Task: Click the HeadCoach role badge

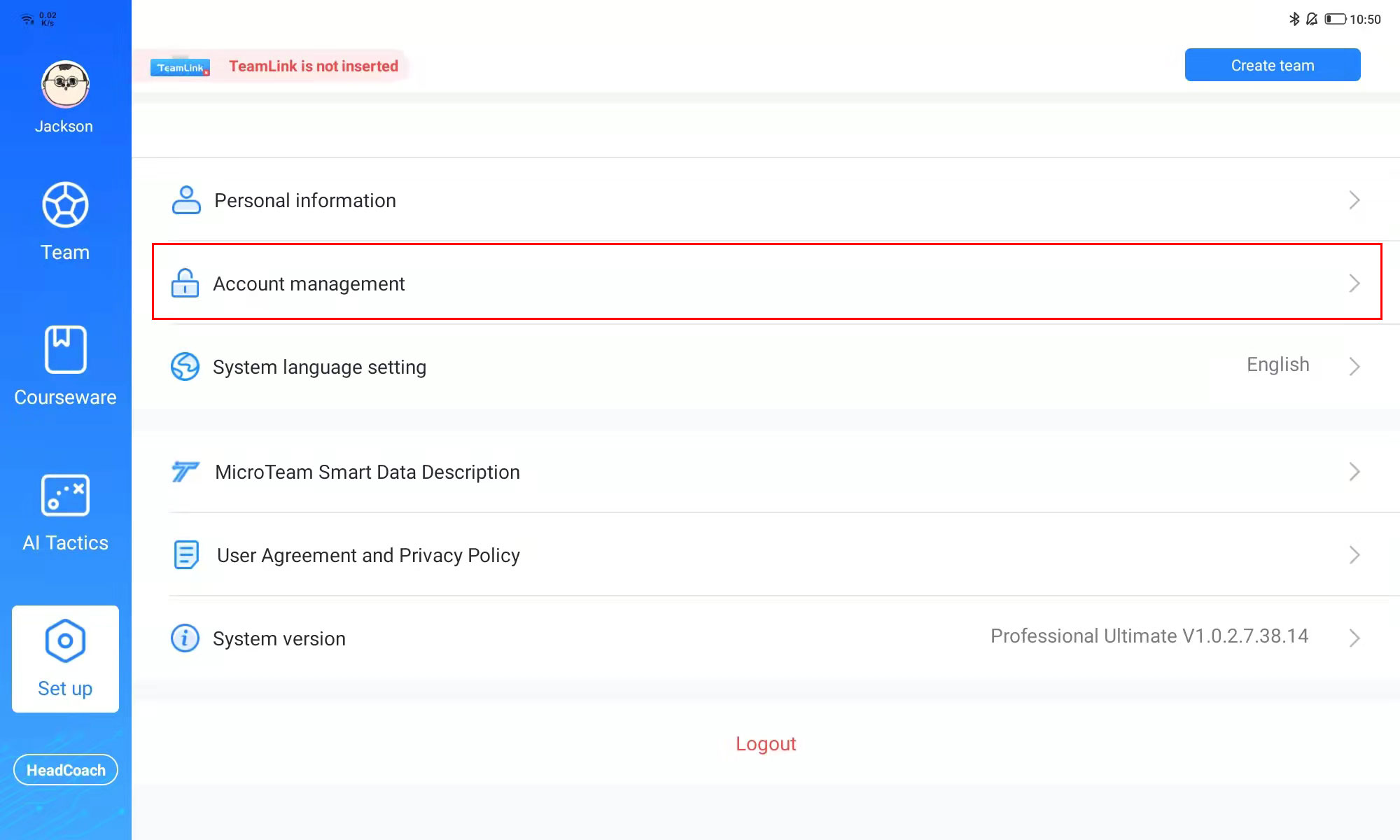Action: (x=66, y=770)
